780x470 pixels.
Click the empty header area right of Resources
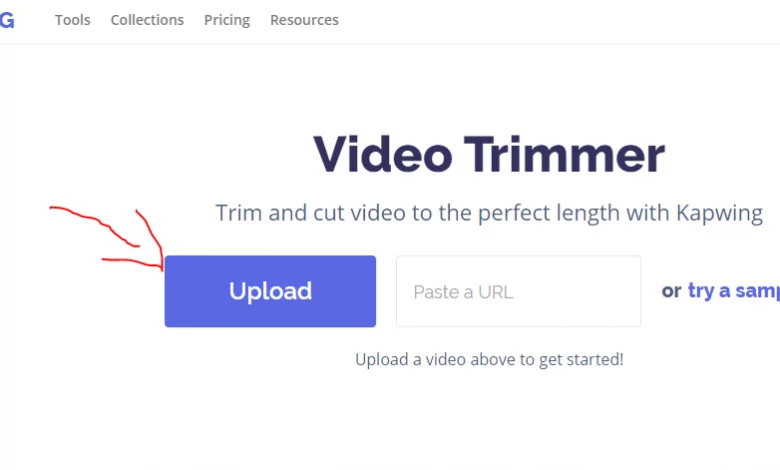[x=557, y=20]
